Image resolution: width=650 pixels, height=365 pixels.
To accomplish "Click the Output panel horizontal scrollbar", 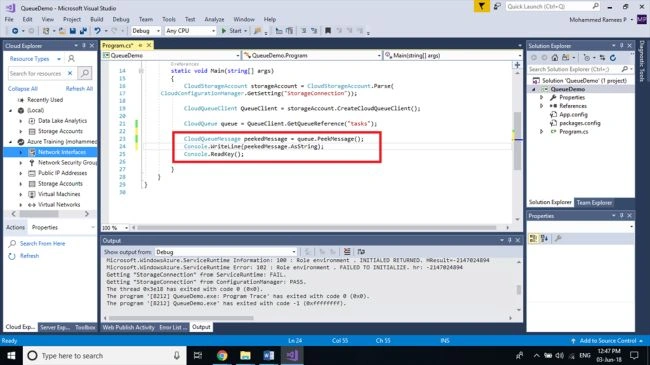I will coord(181,318).
